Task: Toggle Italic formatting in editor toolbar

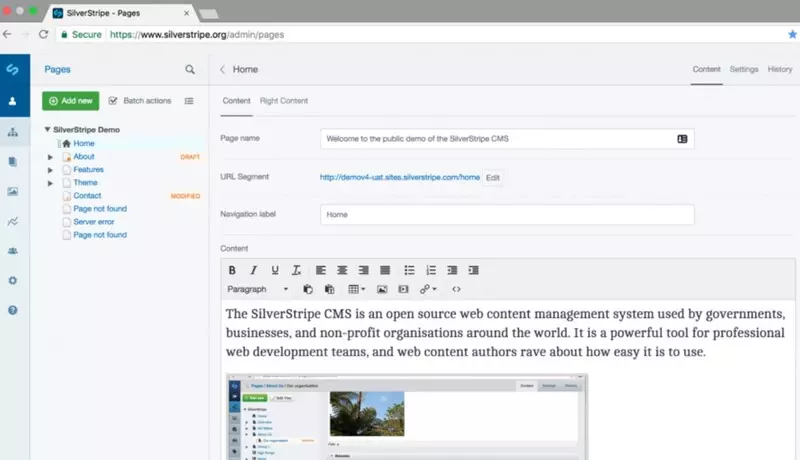Action: point(254,270)
